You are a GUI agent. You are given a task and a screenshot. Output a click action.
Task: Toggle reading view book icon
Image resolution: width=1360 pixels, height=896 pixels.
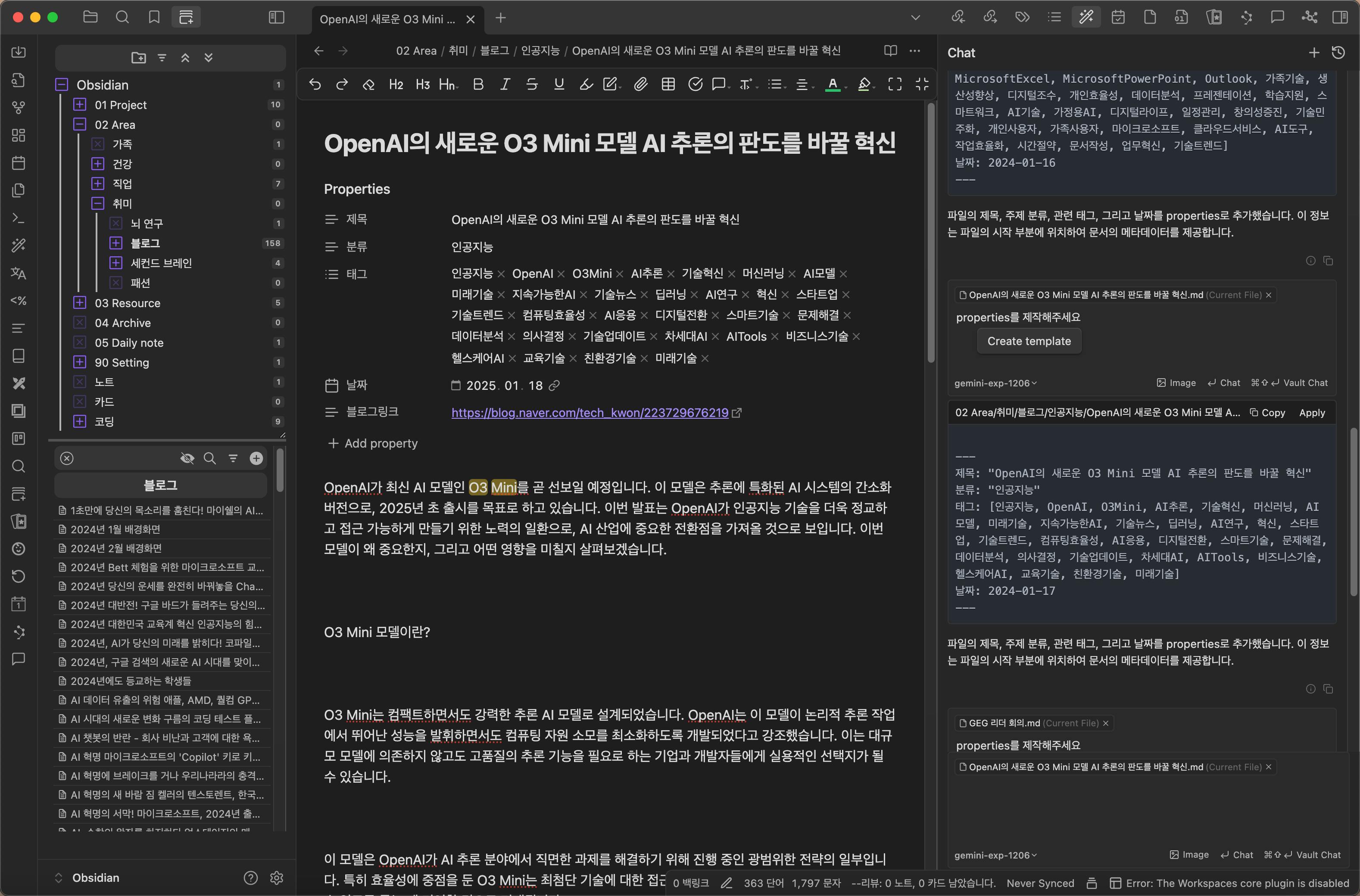(x=890, y=51)
